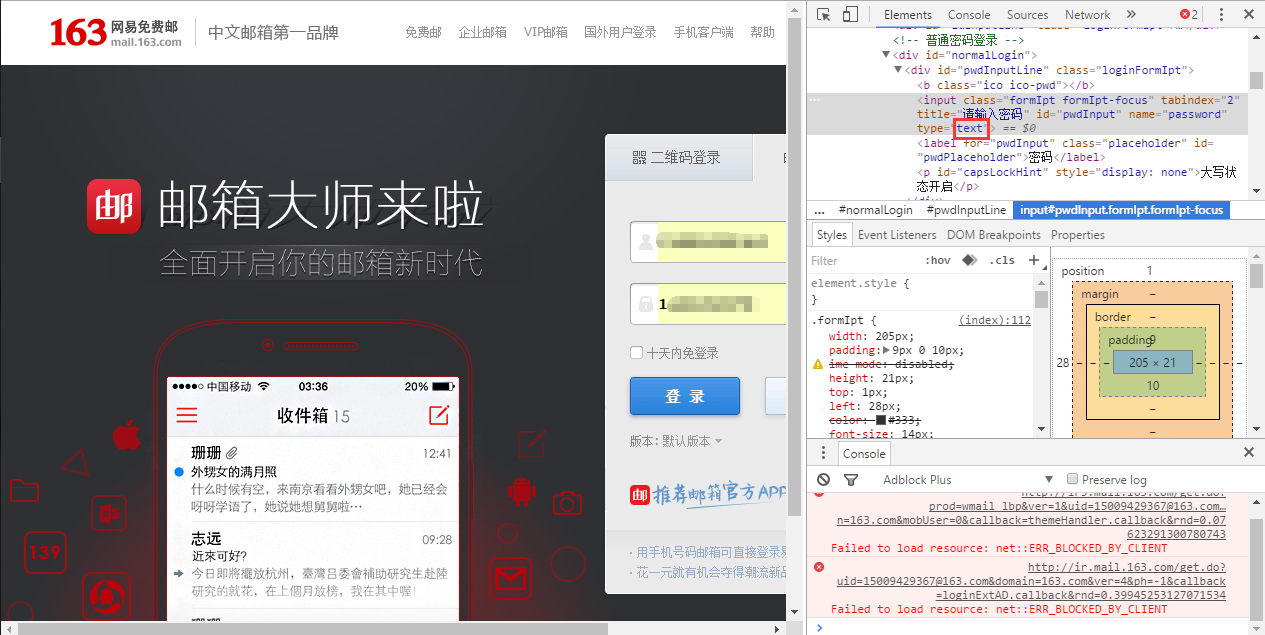Screen dimensions: 1265x635
Task: Switch to the Elements tab
Action: [x=907, y=15]
